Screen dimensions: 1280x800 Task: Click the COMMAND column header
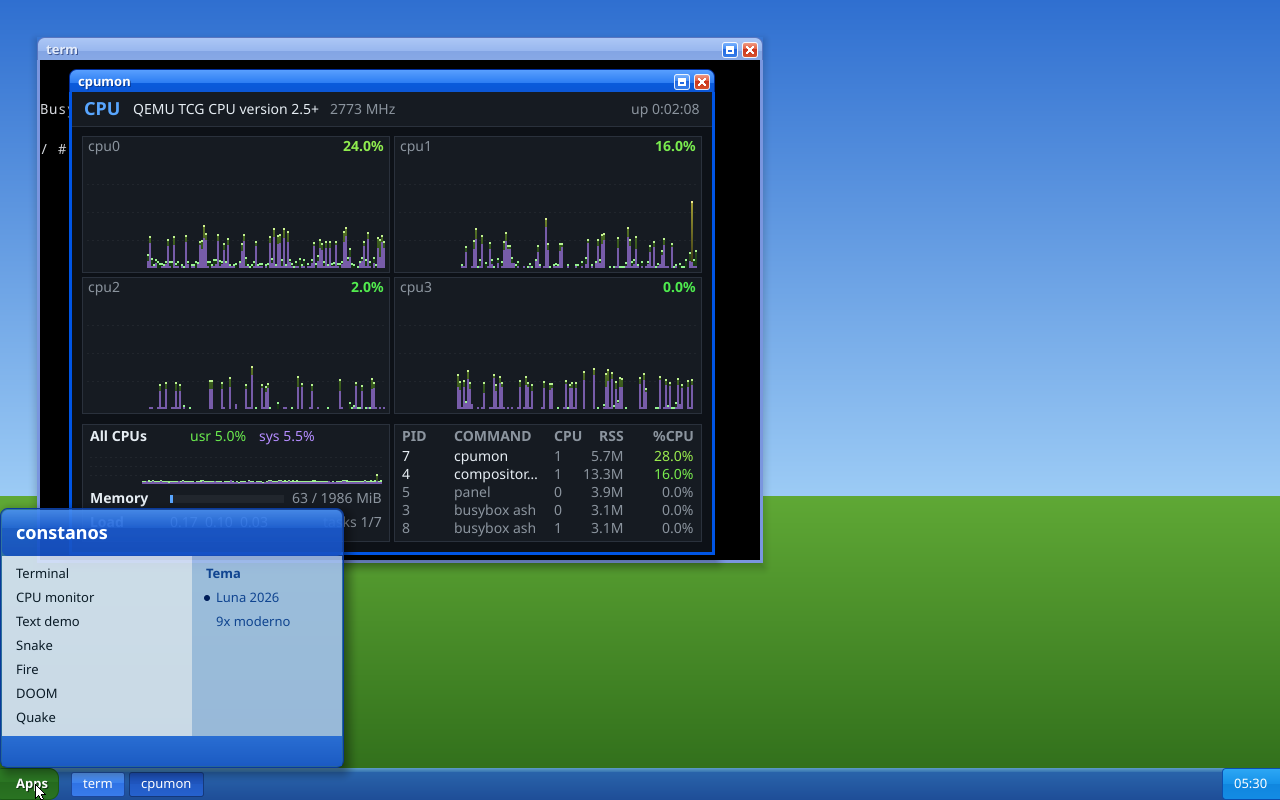[492, 436]
